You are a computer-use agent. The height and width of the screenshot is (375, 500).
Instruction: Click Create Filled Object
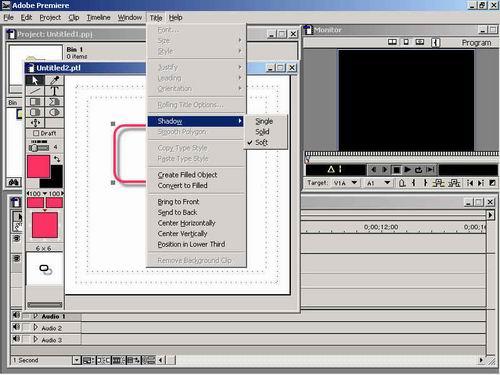187,175
